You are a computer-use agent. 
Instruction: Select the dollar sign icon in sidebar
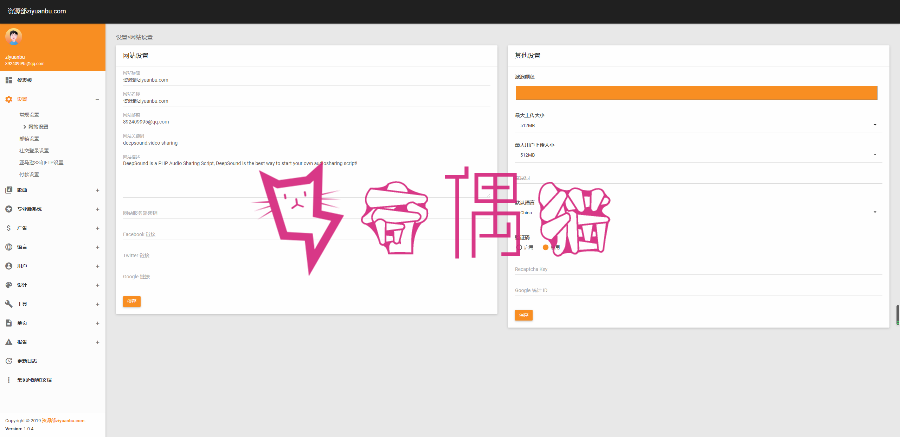tap(9, 228)
